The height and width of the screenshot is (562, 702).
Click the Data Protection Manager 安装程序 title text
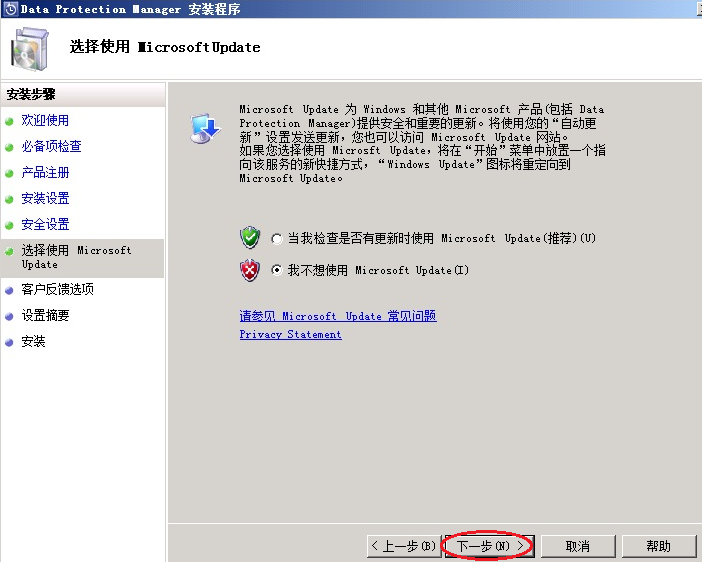[x=130, y=9]
